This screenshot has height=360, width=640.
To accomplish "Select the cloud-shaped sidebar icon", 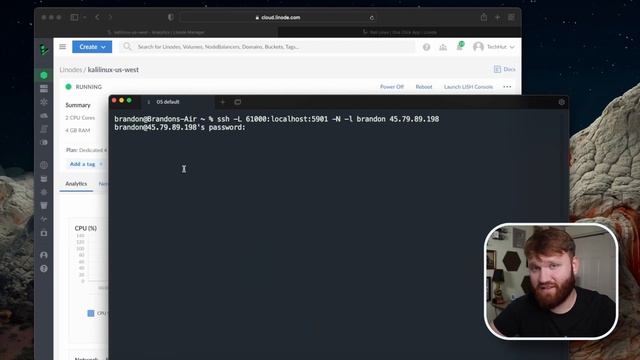I will 44,116.
